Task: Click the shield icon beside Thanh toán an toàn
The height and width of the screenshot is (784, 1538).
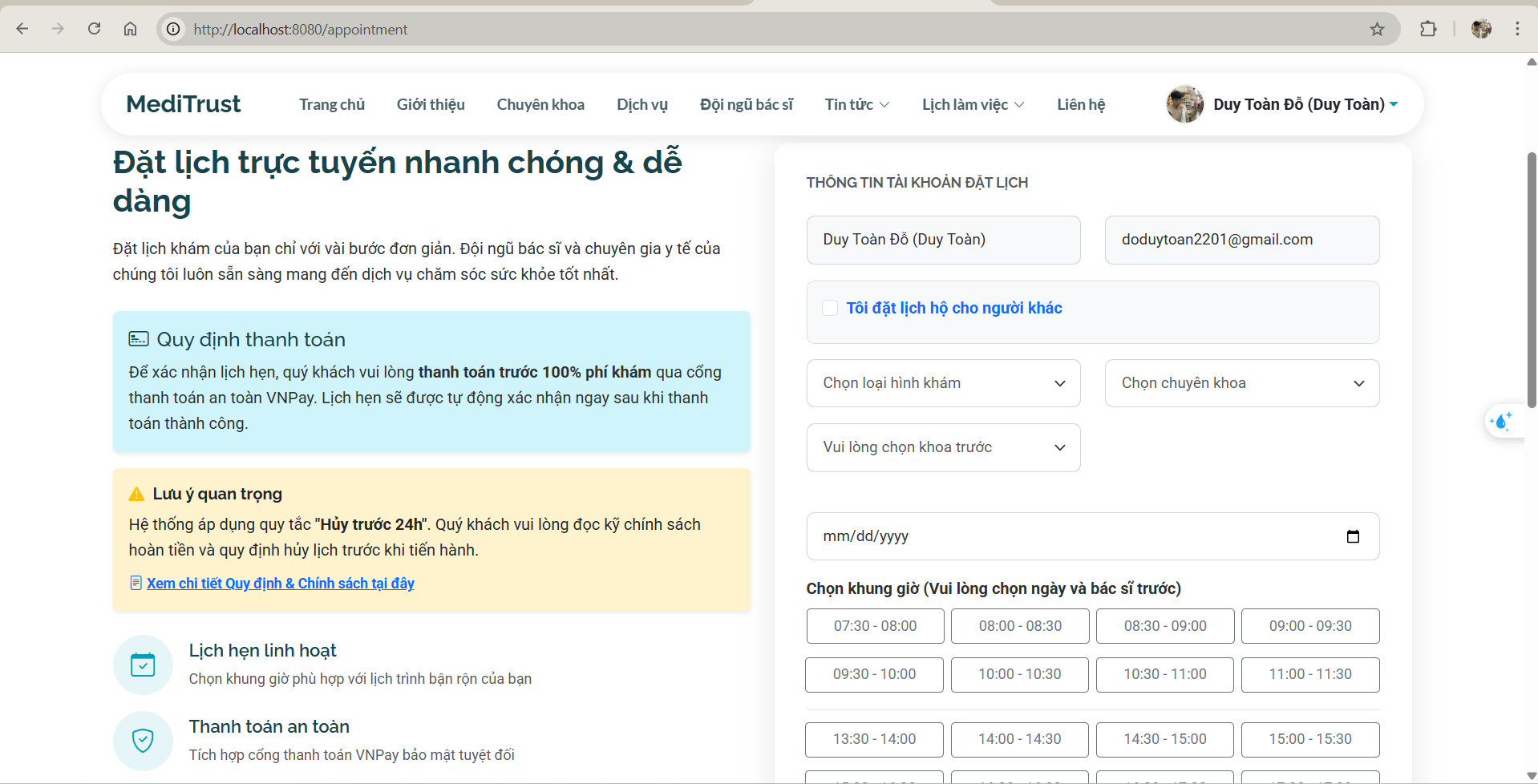Action: pyautogui.click(x=143, y=741)
